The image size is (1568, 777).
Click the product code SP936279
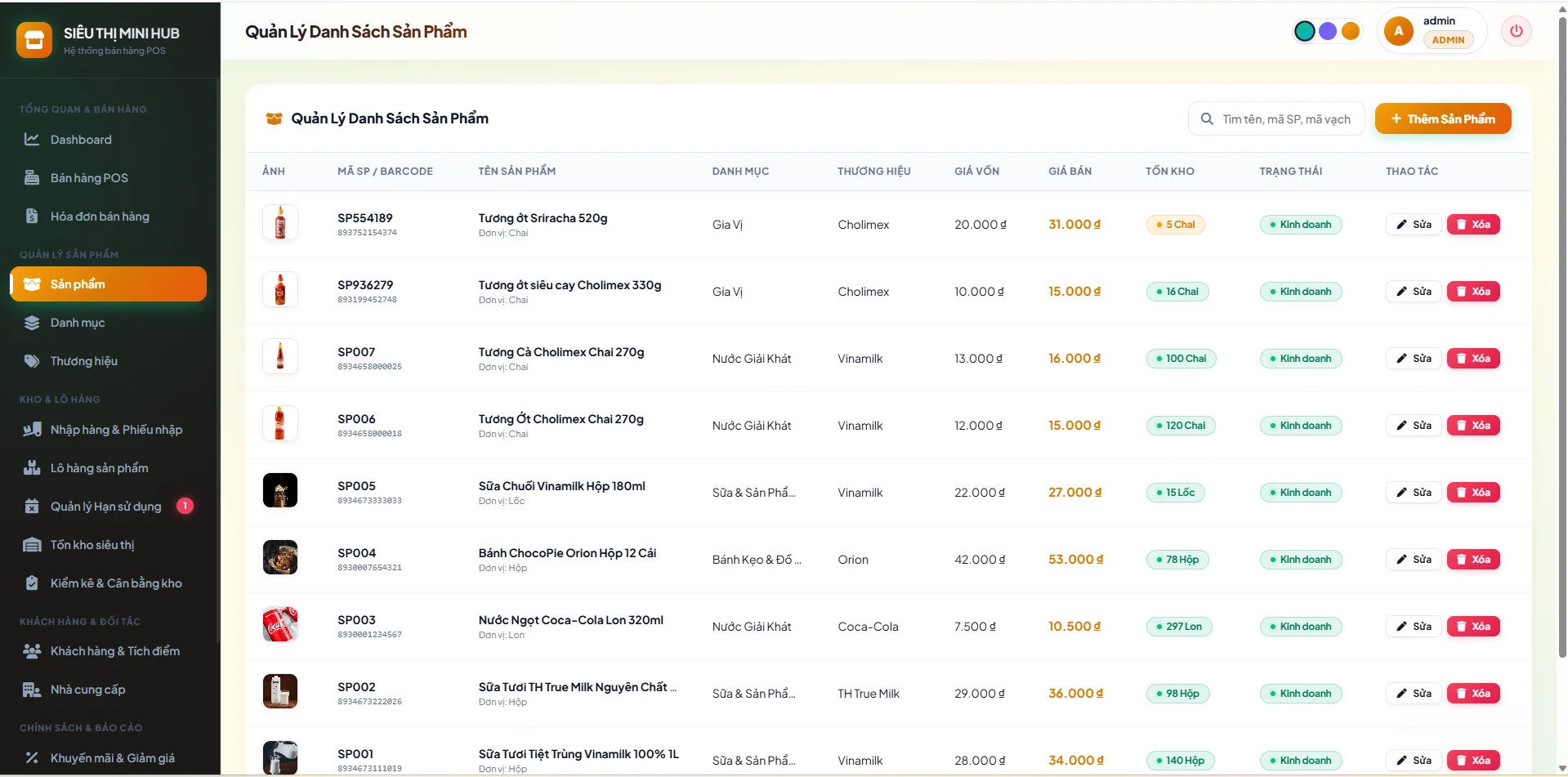[x=365, y=285]
